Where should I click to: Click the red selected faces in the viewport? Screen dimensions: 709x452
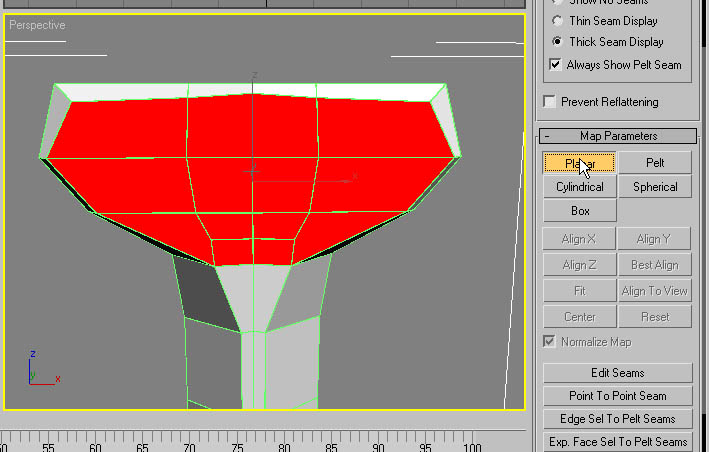[250, 160]
